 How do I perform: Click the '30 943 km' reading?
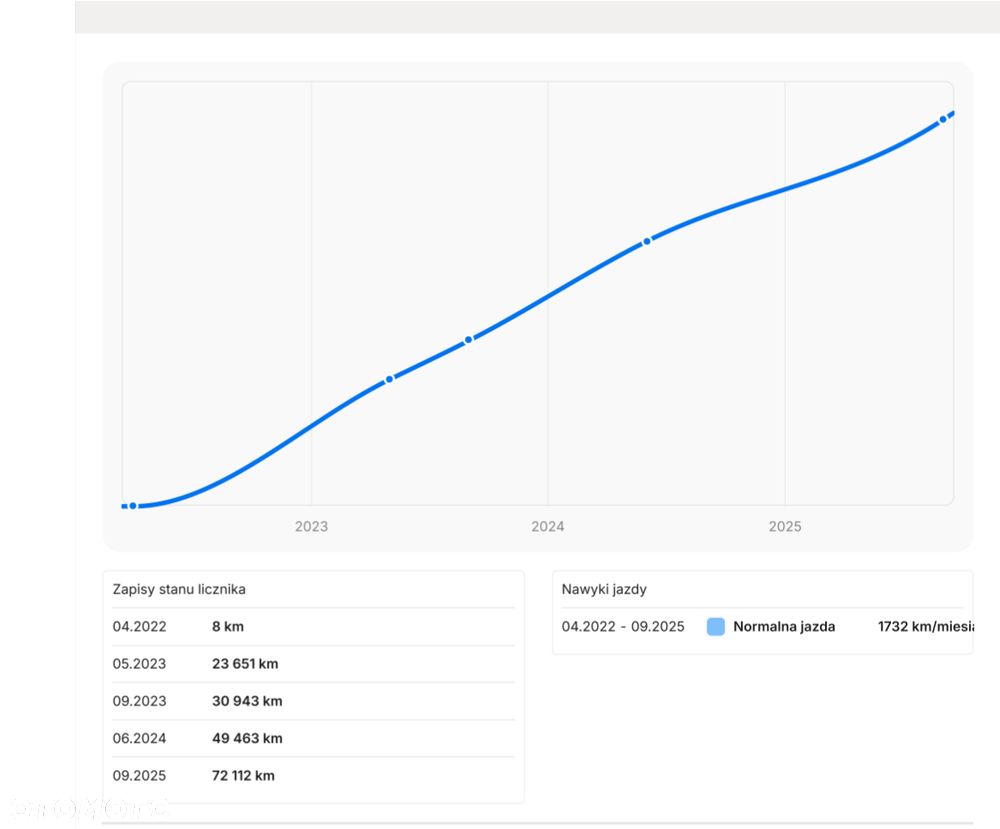tap(247, 701)
